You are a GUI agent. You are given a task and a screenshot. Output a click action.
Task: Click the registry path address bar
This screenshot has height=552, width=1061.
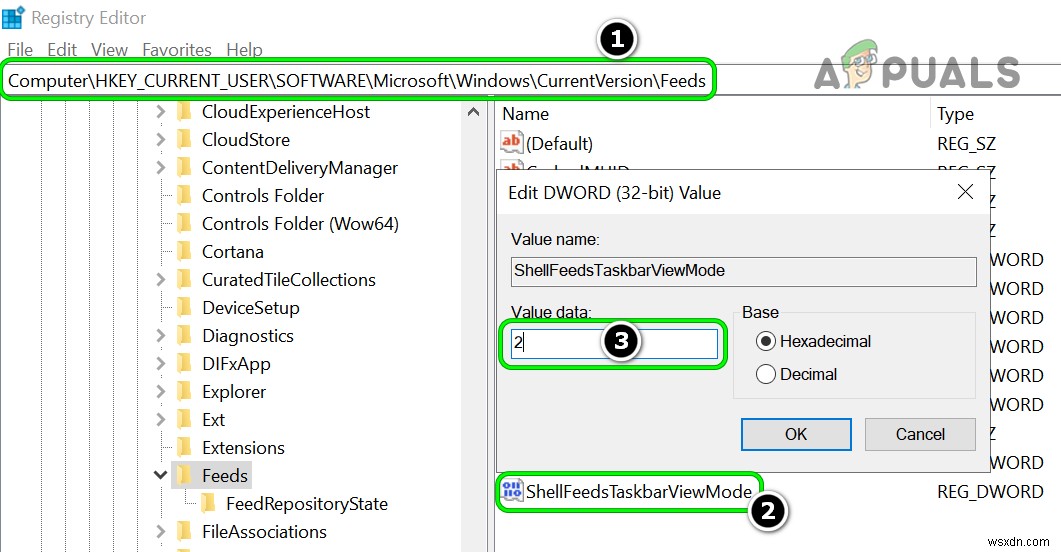(x=357, y=80)
